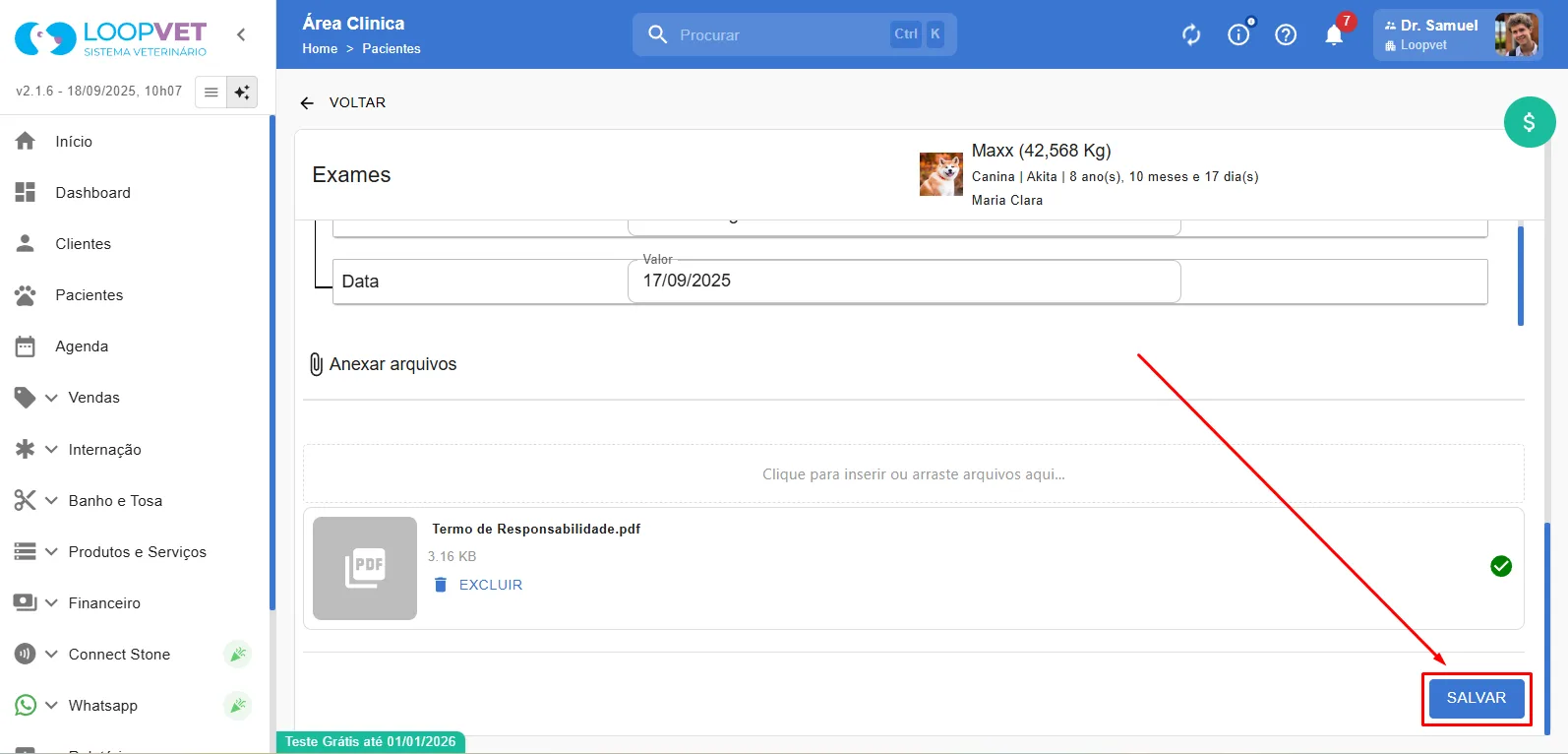
Task: Collapse the sidebar using left chevron
Action: (x=241, y=34)
